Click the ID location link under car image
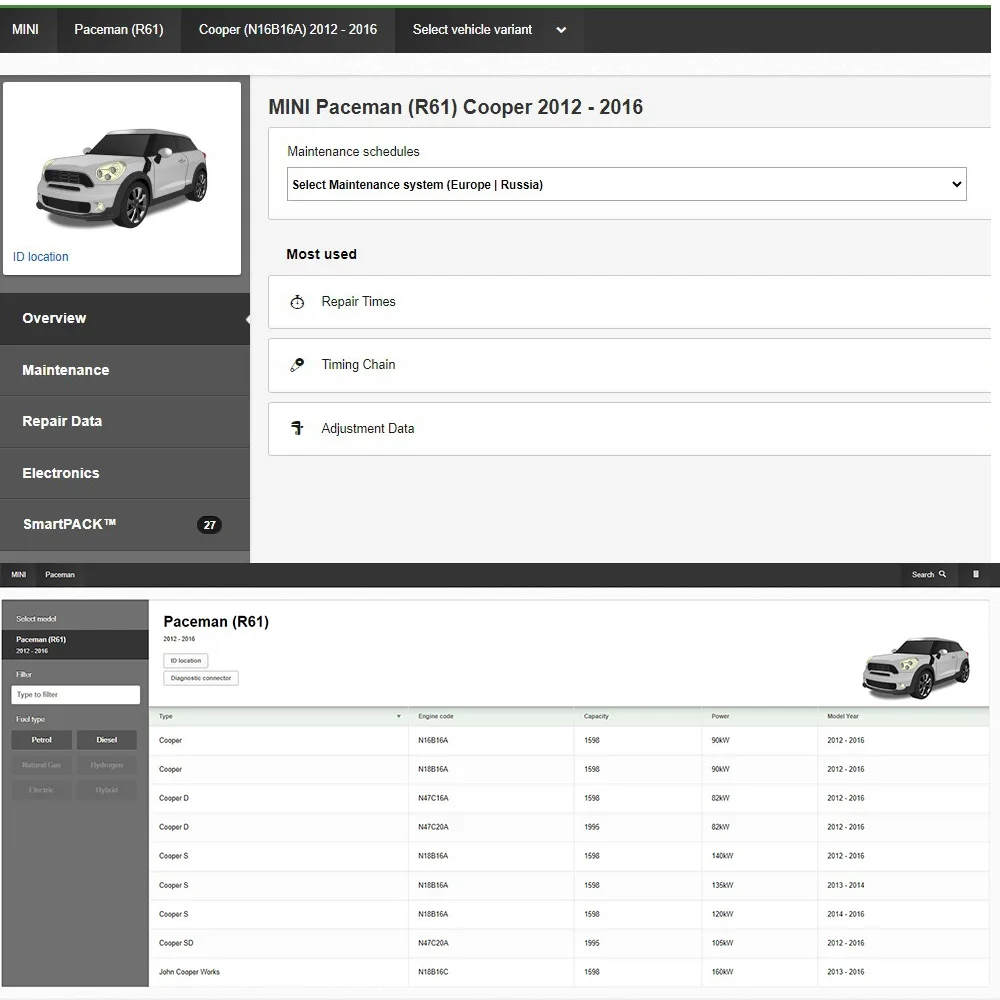1000x1000 pixels. click(41, 257)
